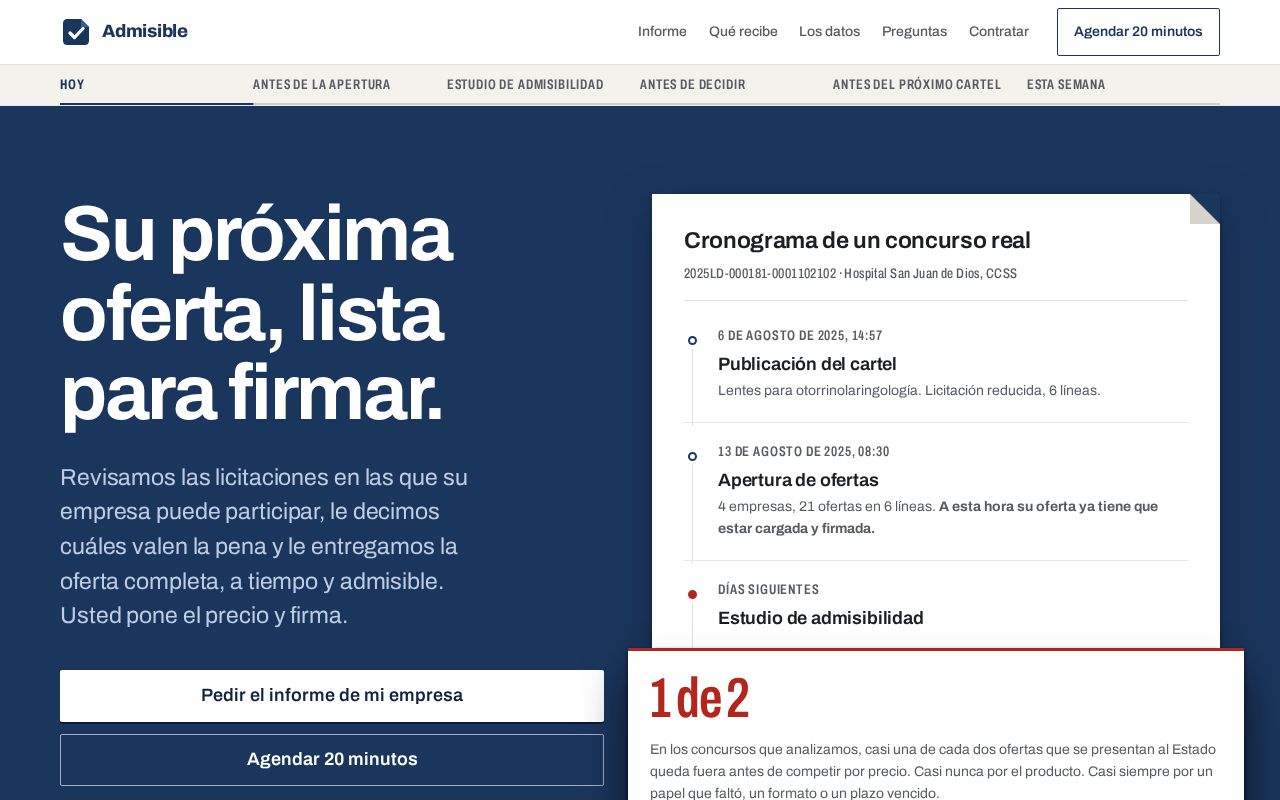Open the Los datos nav link
Screen dimensions: 1280x800
click(829, 31)
